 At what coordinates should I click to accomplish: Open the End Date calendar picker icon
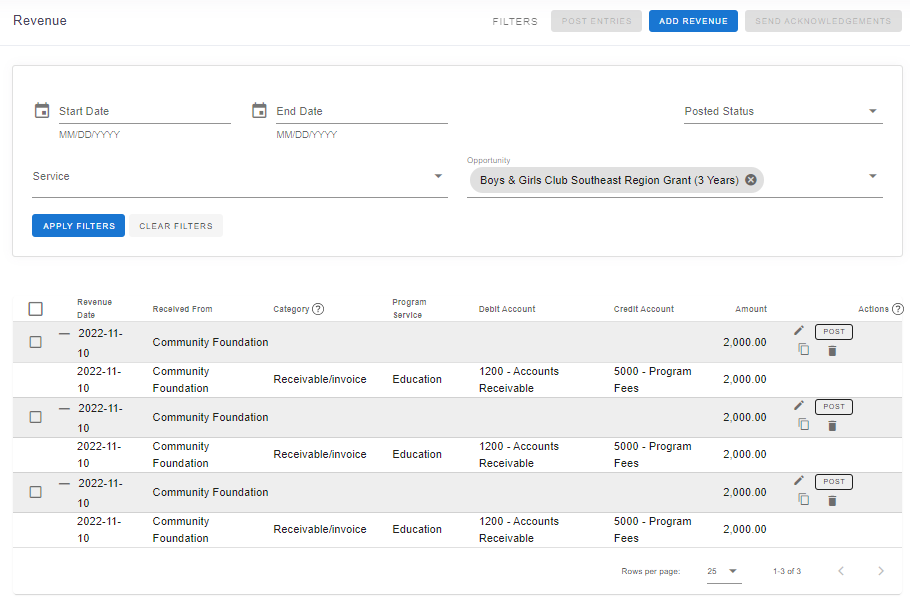click(x=259, y=110)
